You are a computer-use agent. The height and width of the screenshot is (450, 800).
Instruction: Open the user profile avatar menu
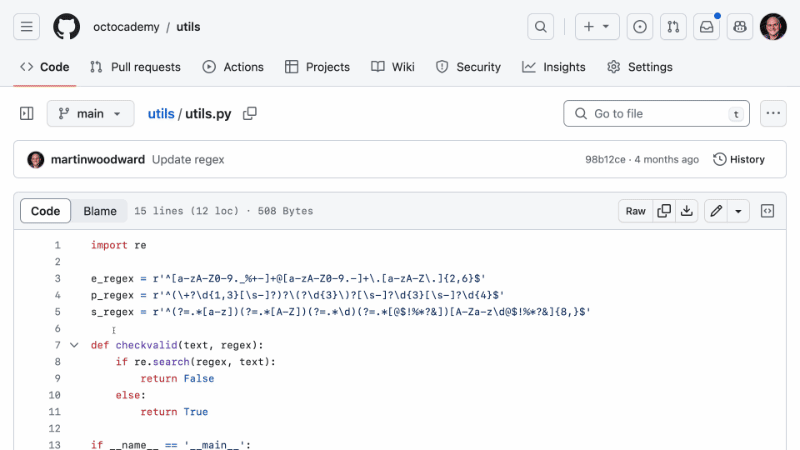point(773,27)
